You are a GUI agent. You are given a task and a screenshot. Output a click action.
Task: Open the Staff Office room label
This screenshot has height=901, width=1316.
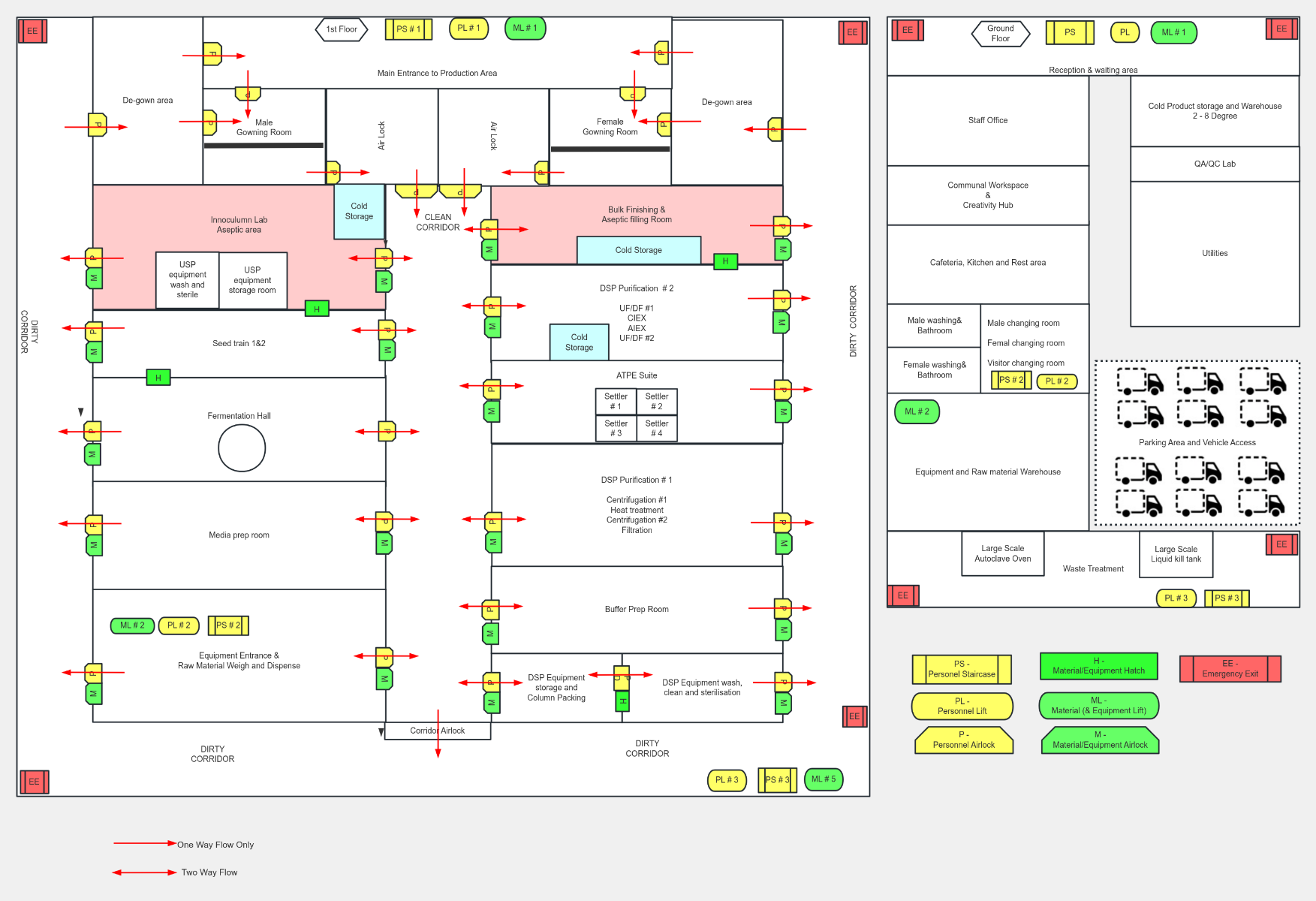[987, 119]
